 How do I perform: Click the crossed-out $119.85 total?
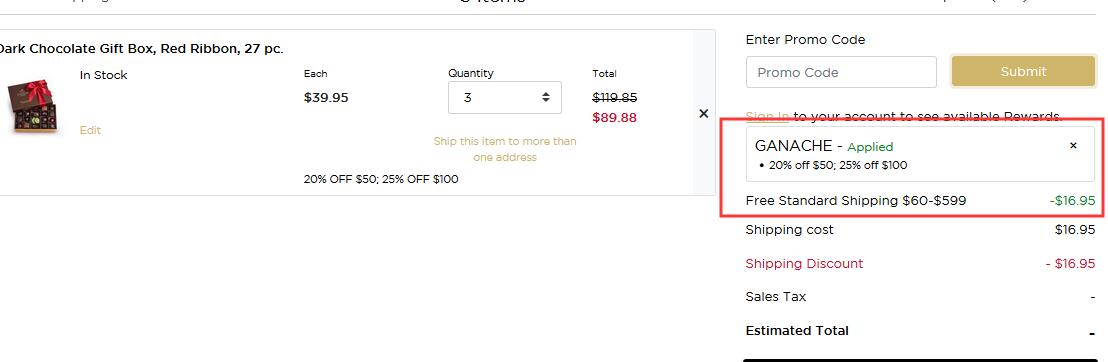614,98
